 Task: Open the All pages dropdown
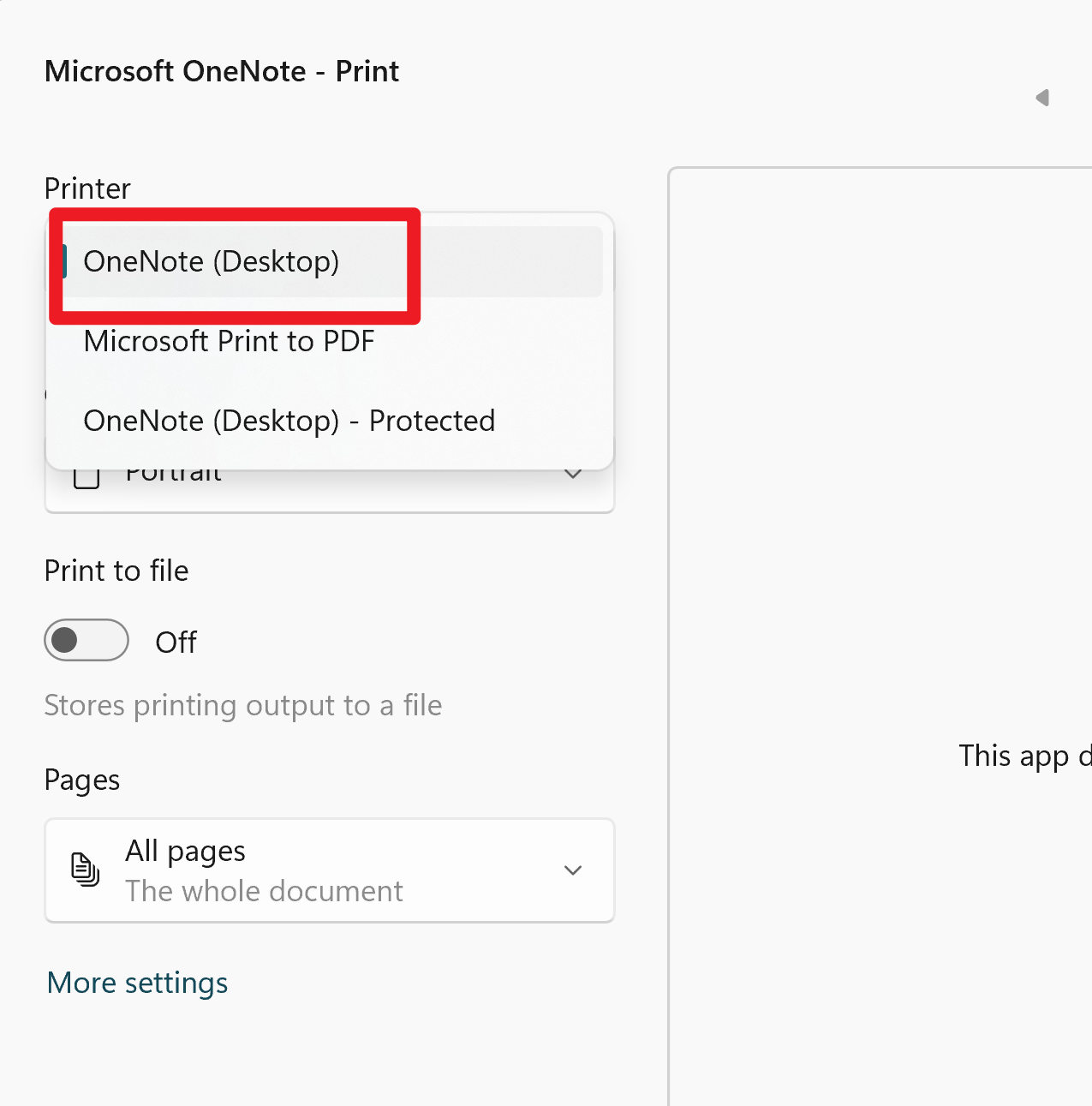click(x=330, y=870)
